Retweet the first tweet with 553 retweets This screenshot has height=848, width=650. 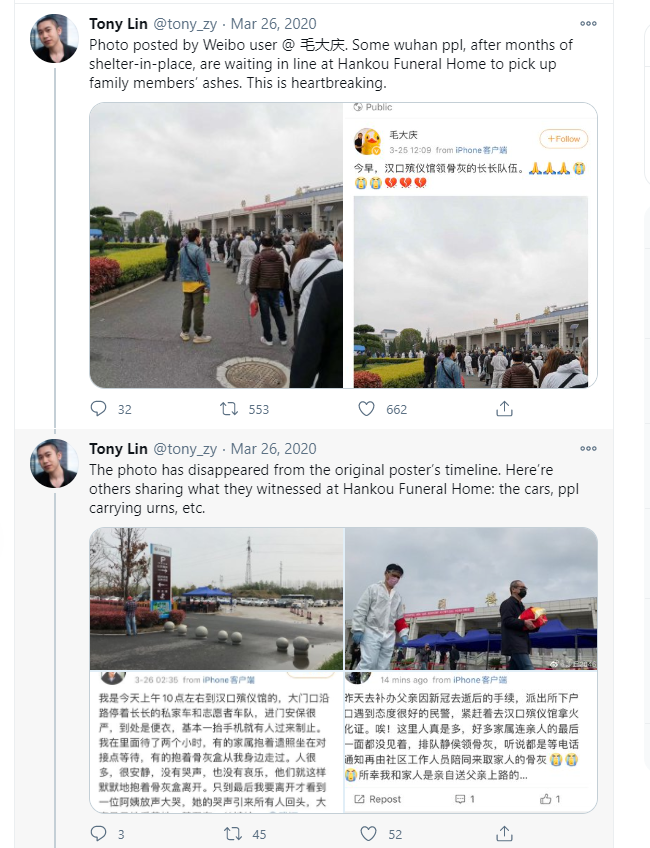tap(229, 408)
